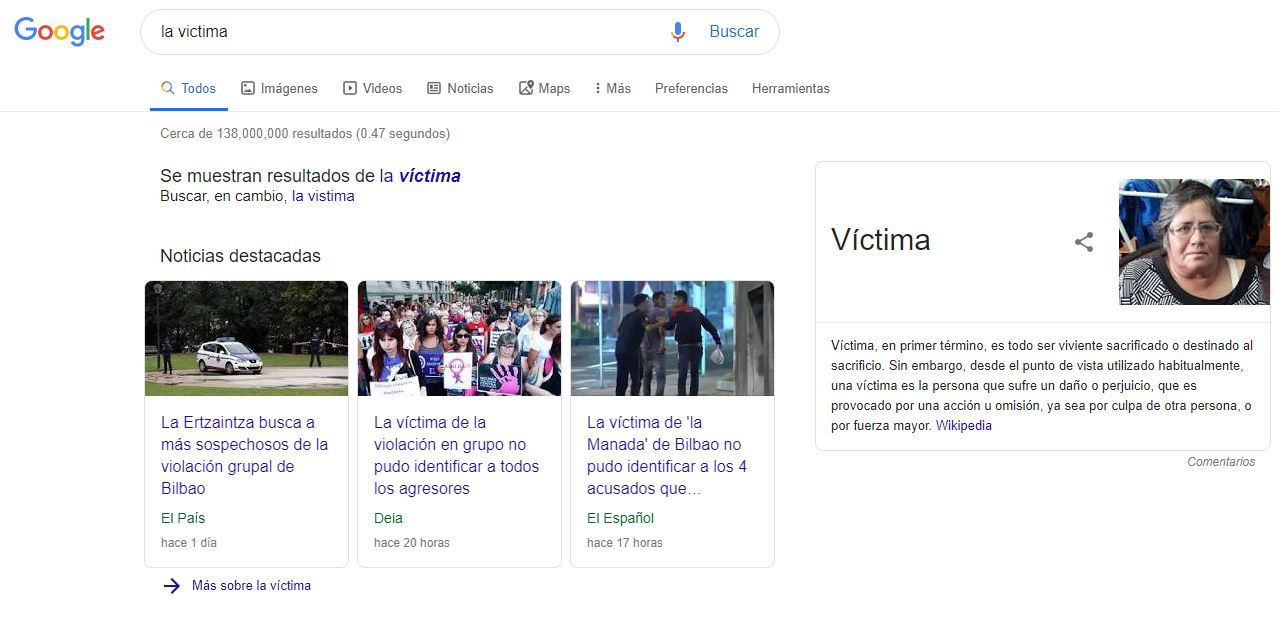Open Herramientas search tools
1279x640 pixels.
(790, 88)
